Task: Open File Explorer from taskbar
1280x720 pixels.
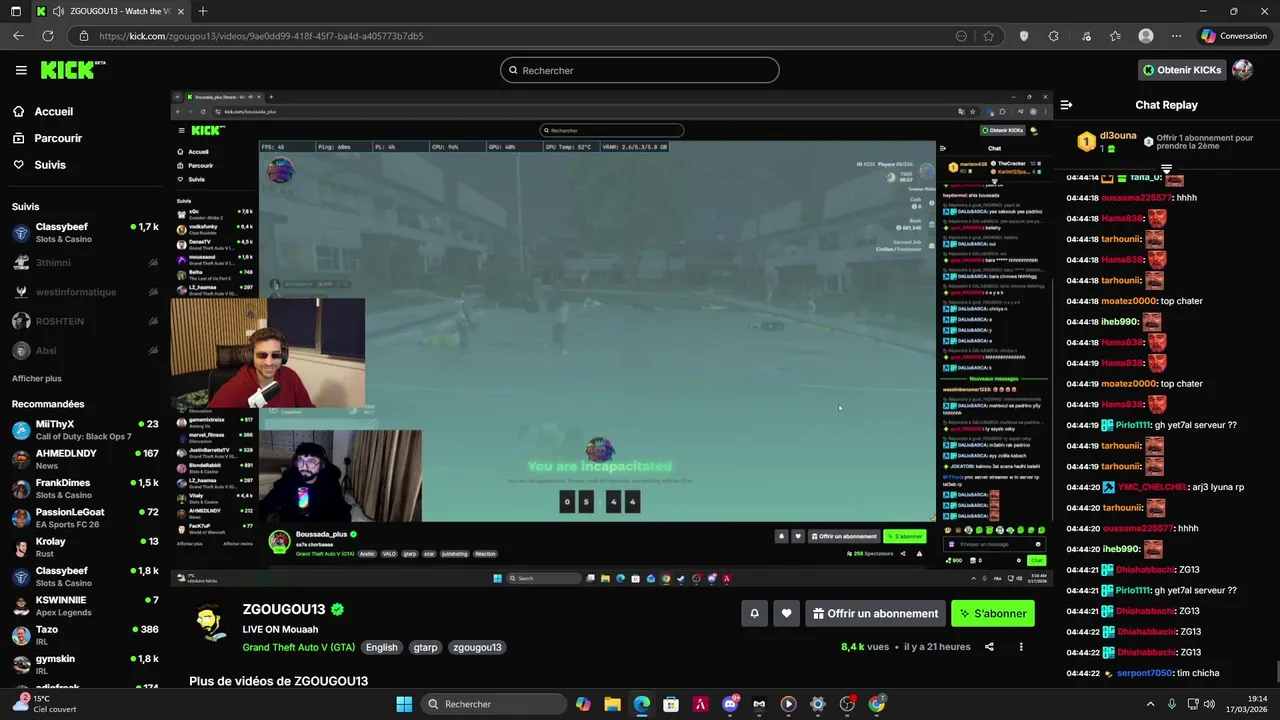Action: coord(612,704)
